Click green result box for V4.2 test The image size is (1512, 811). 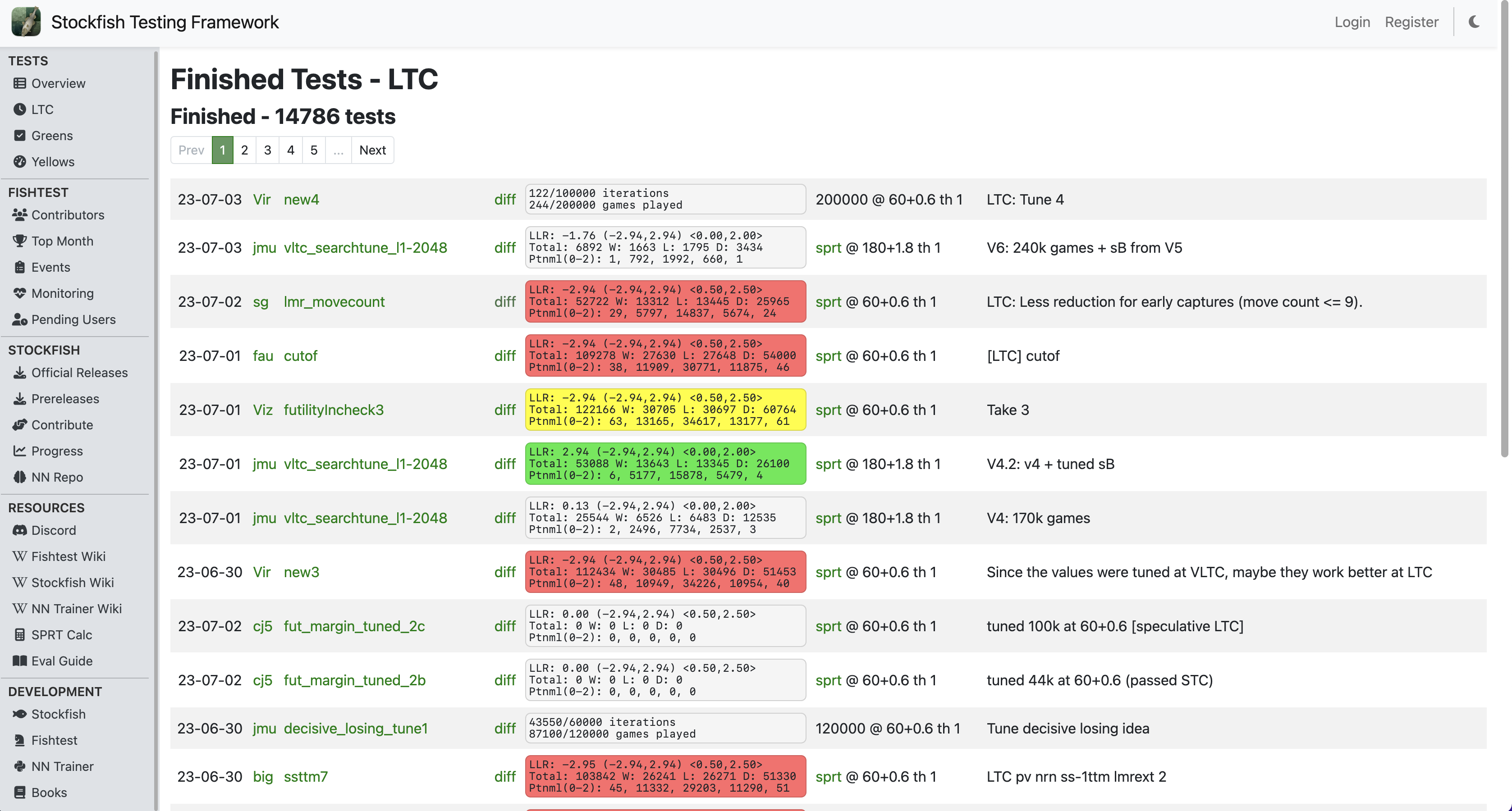pyautogui.click(x=665, y=464)
